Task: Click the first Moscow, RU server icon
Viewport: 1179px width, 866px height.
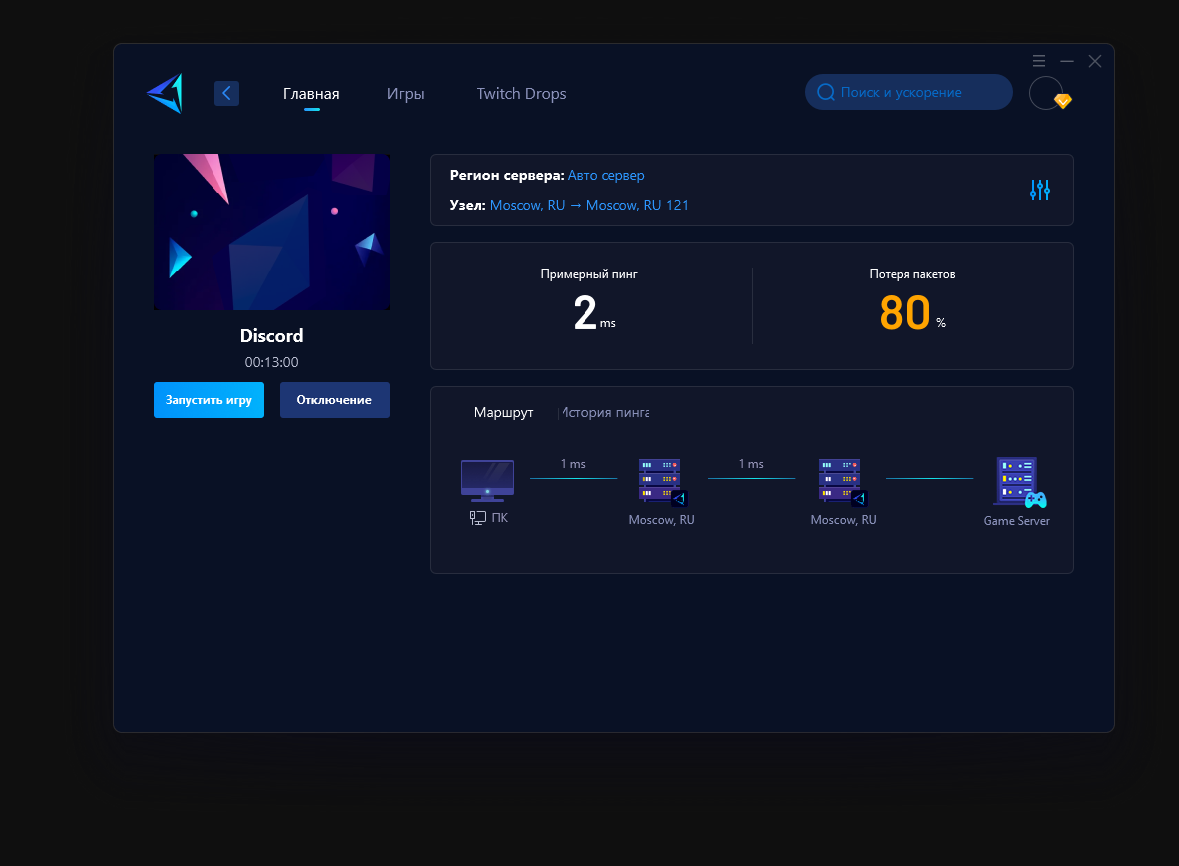Action: pos(662,482)
